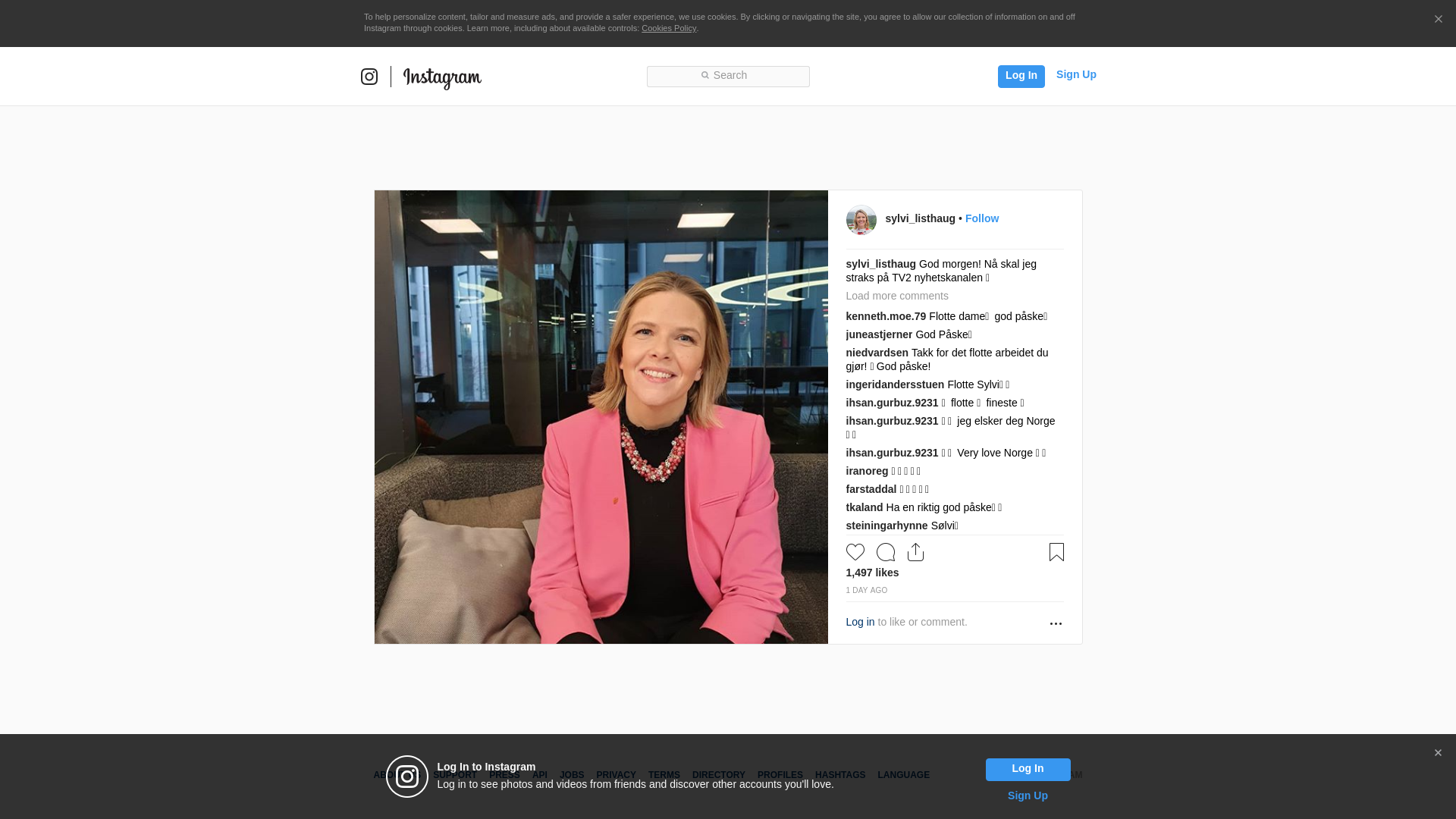Click sylvi_listhaug username in the caption
Viewport: 1456px width, 819px height.
(880, 264)
